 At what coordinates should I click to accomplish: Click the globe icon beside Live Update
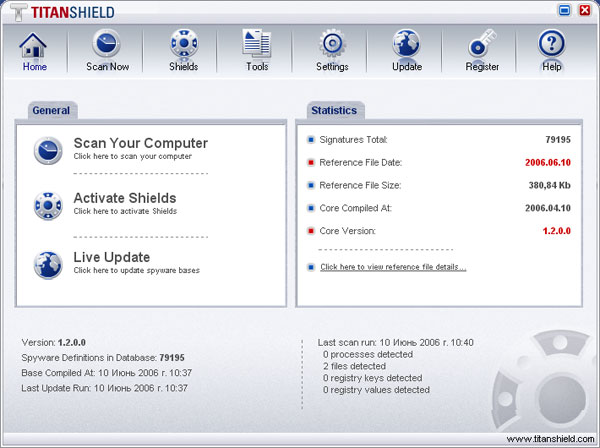pos(49,264)
